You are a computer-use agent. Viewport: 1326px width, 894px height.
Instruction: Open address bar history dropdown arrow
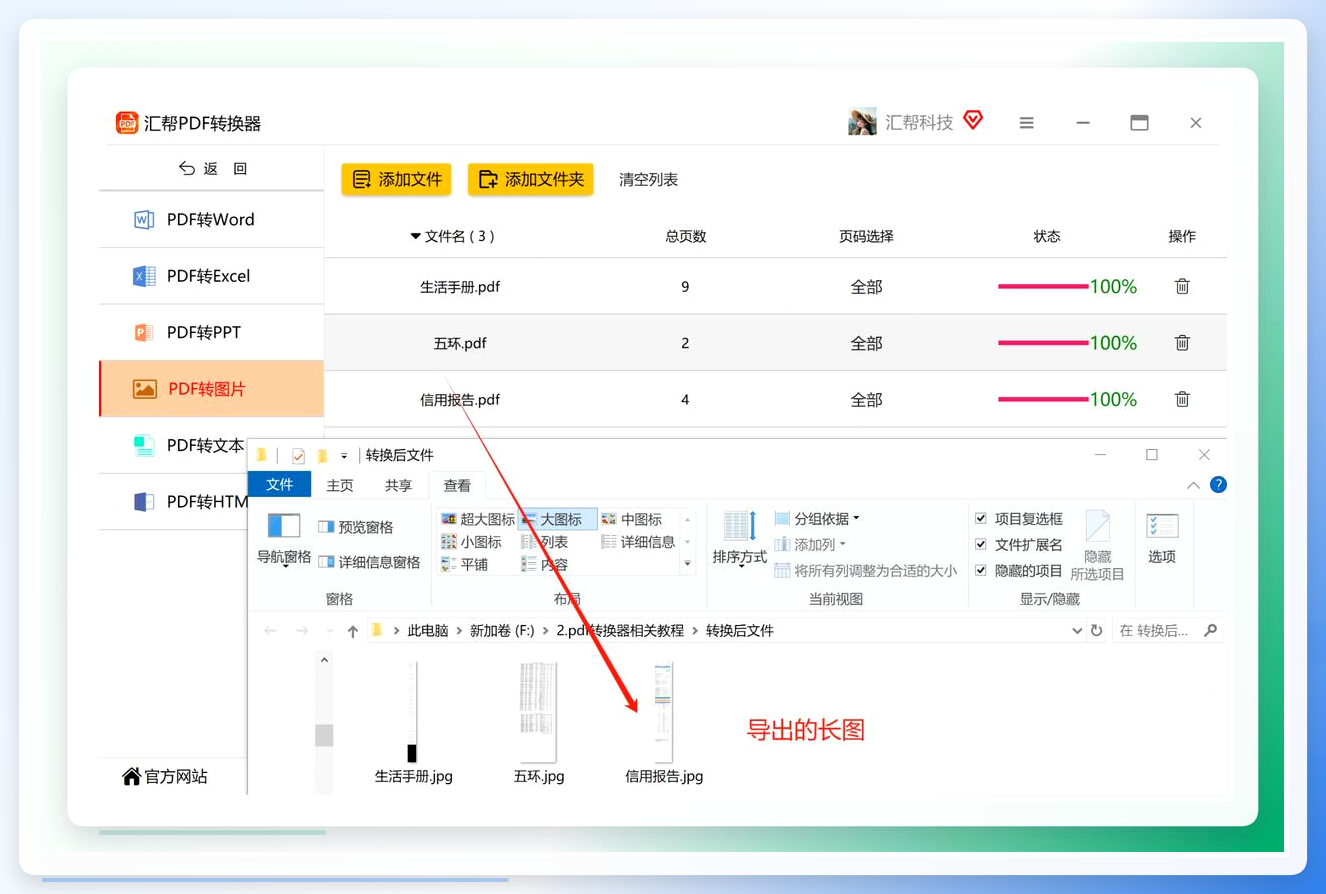(x=1077, y=631)
